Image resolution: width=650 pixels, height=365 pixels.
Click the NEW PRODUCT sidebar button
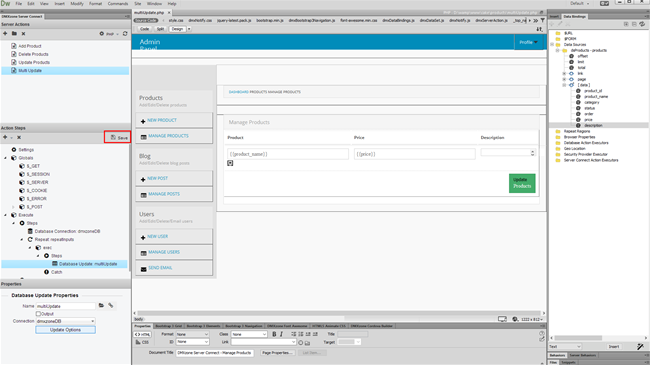click(x=174, y=120)
